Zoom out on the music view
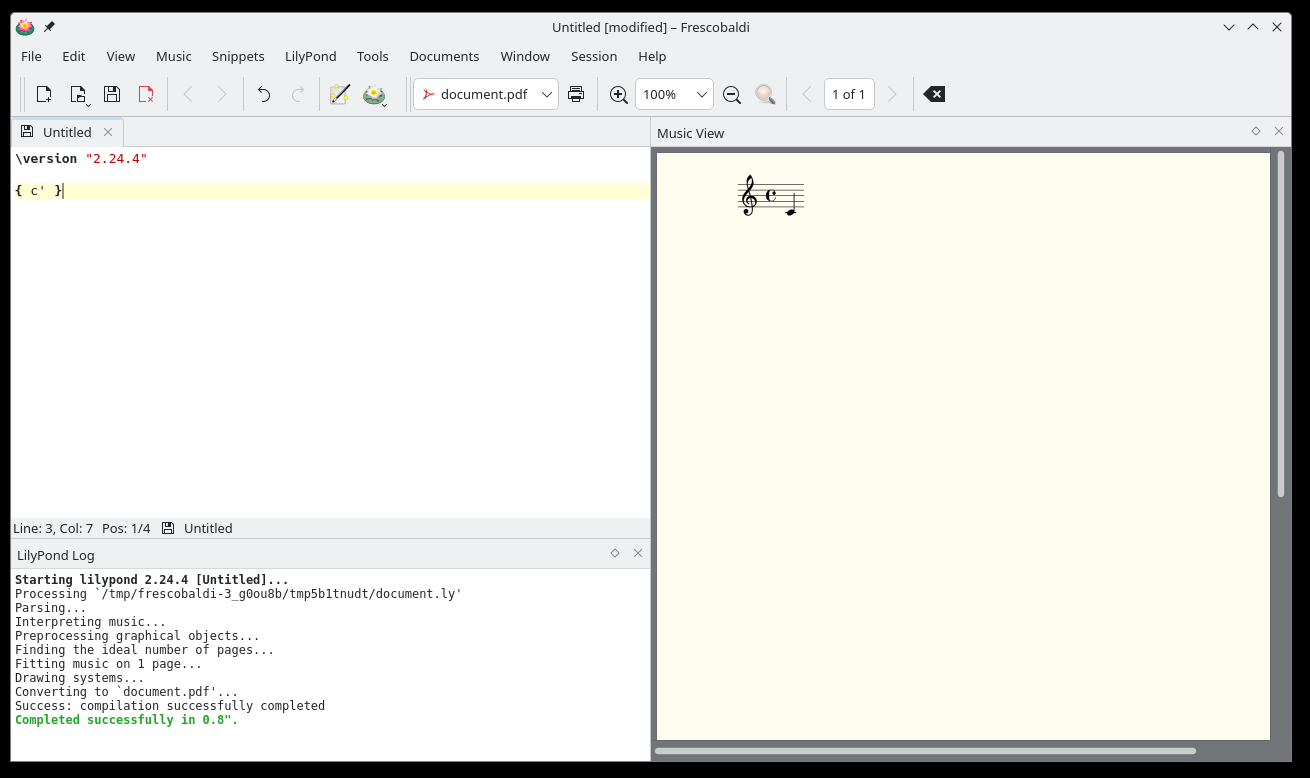The image size is (1310, 778). (732, 94)
